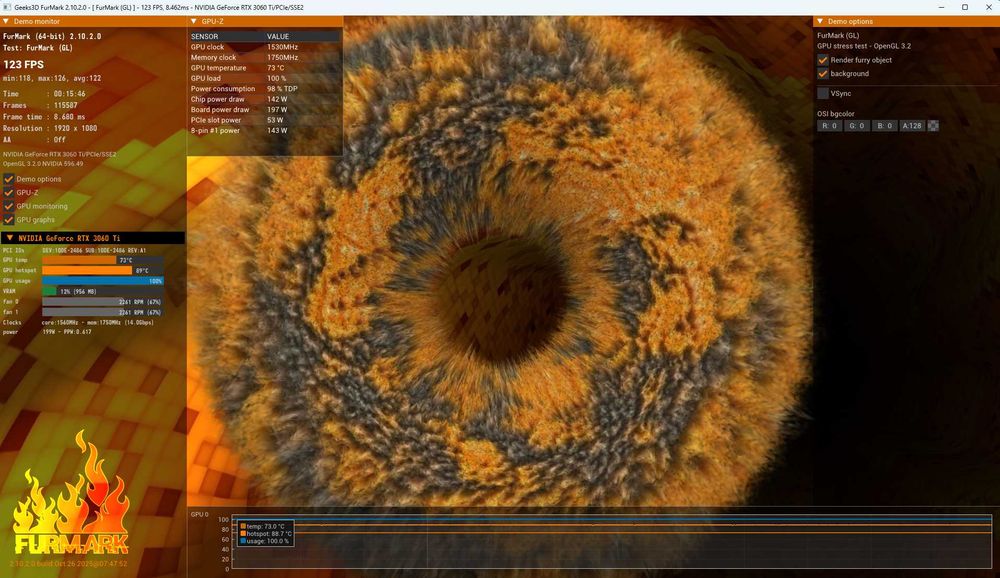
Task: Select the PCIe slot power label
Action: tap(216, 120)
